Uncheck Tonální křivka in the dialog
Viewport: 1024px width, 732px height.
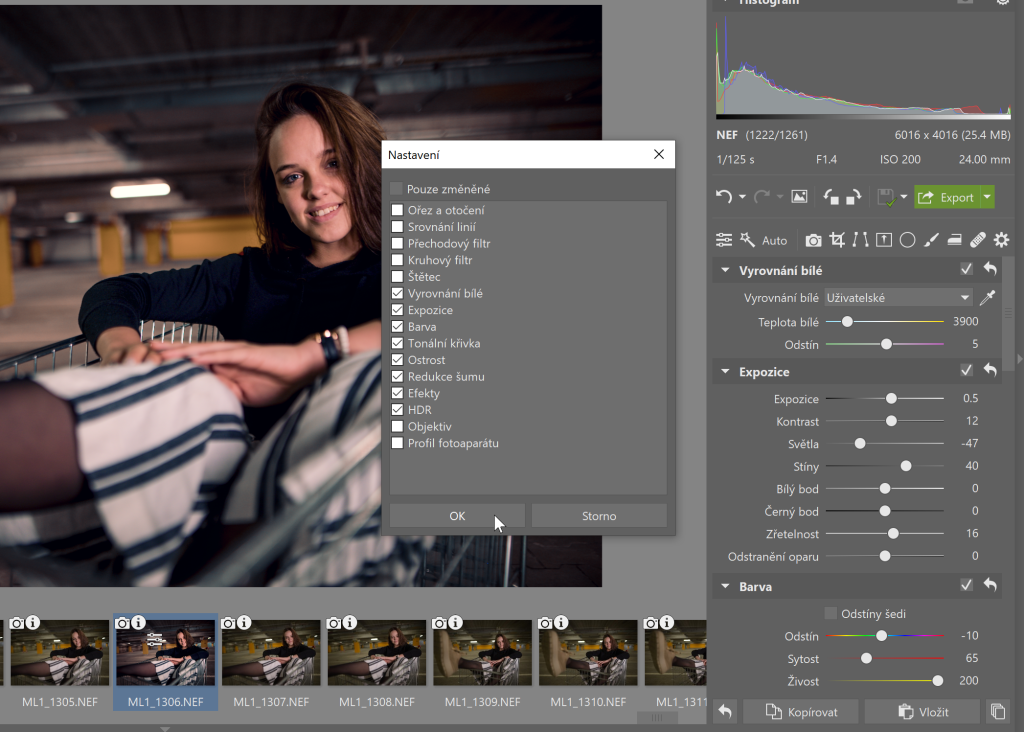pyautogui.click(x=397, y=343)
